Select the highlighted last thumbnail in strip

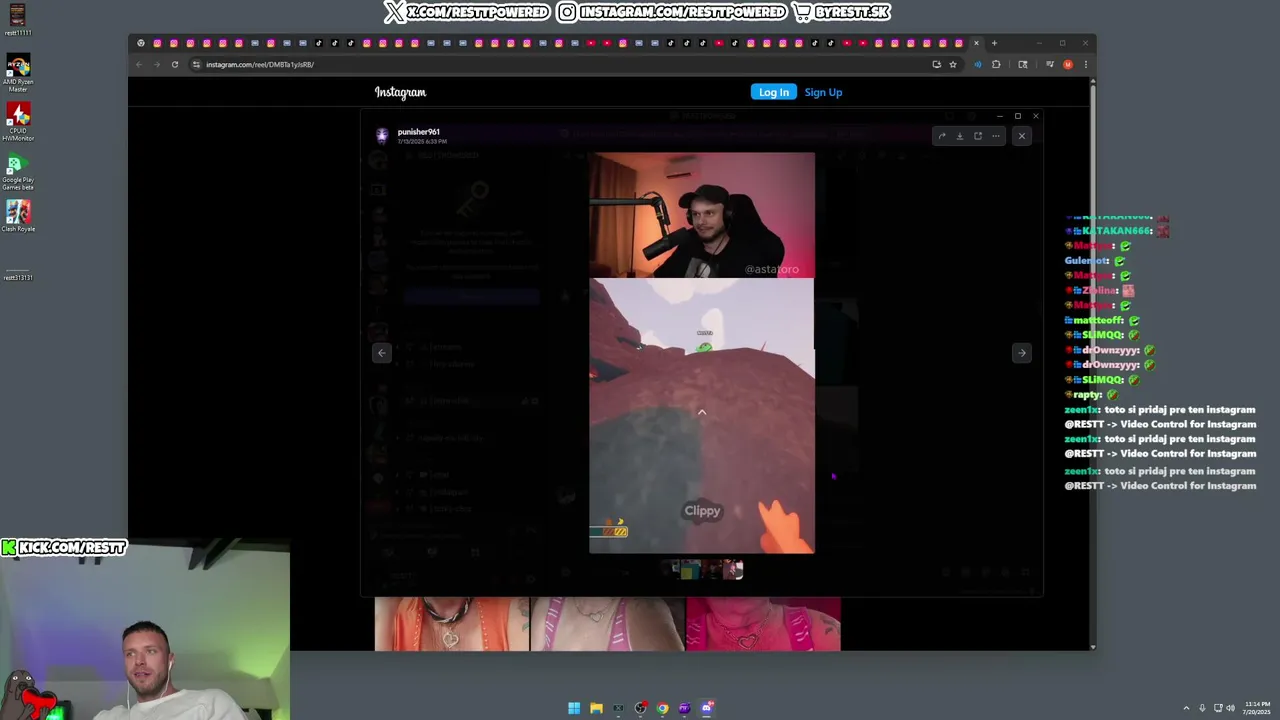(x=733, y=570)
